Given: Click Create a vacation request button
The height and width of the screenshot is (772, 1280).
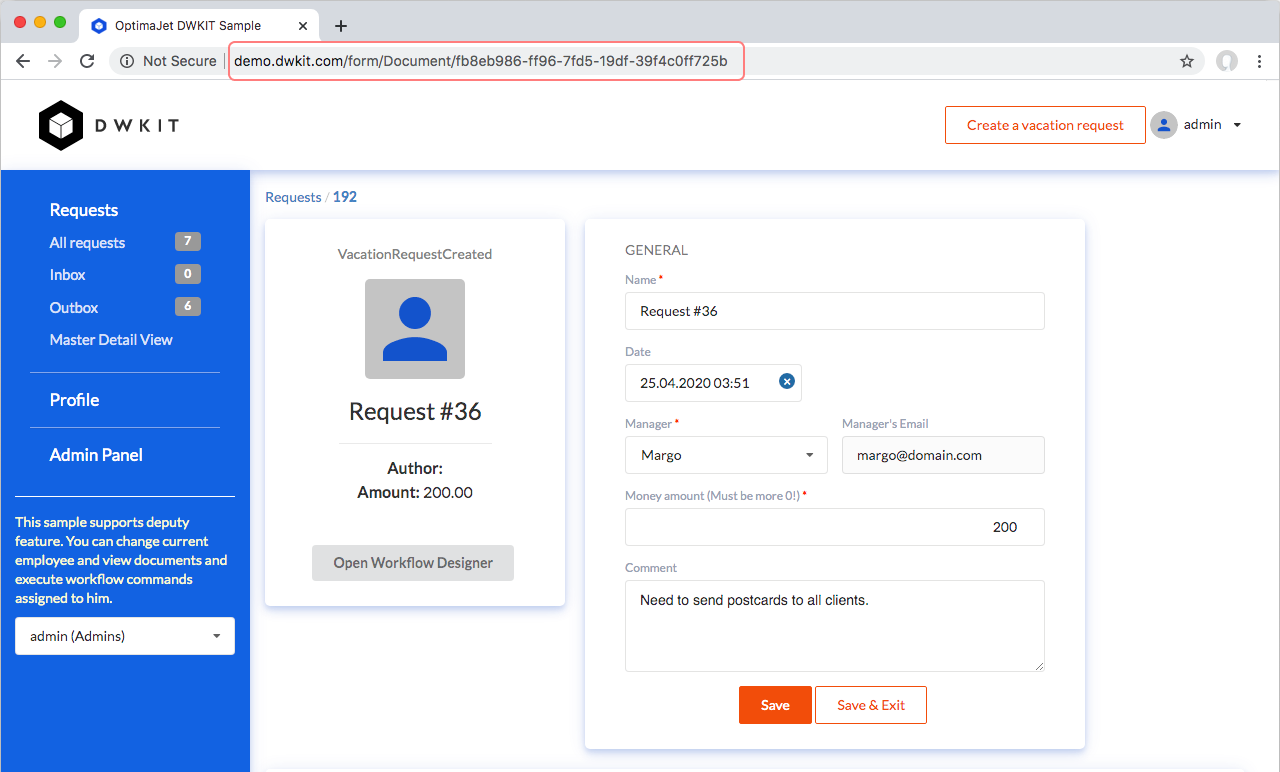Looking at the screenshot, I should tap(1045, 125).
